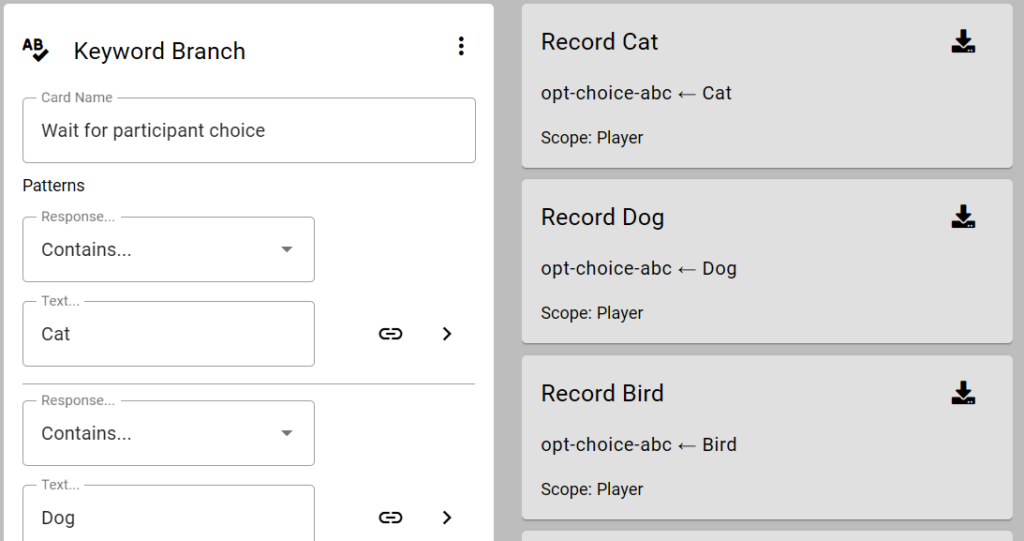Click the Record Dog download icon
Image resolution: width=1024 pixels, height=541 pixels.
pyautogui.click(x=962, y=217)
